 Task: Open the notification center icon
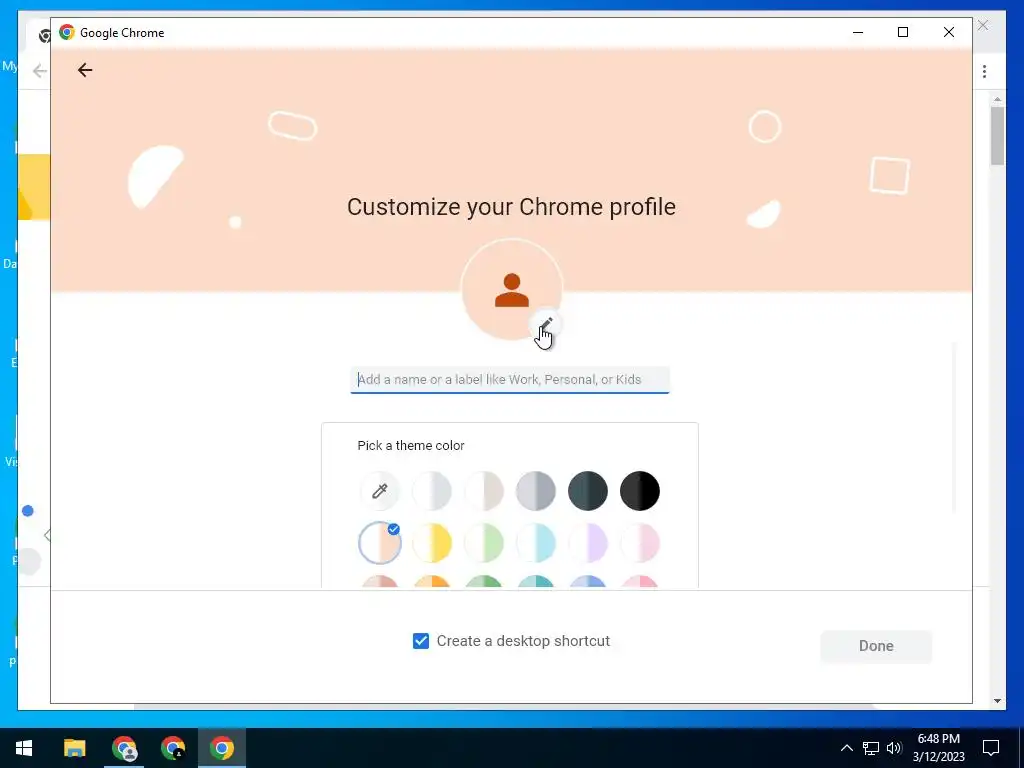coord(991,748)
